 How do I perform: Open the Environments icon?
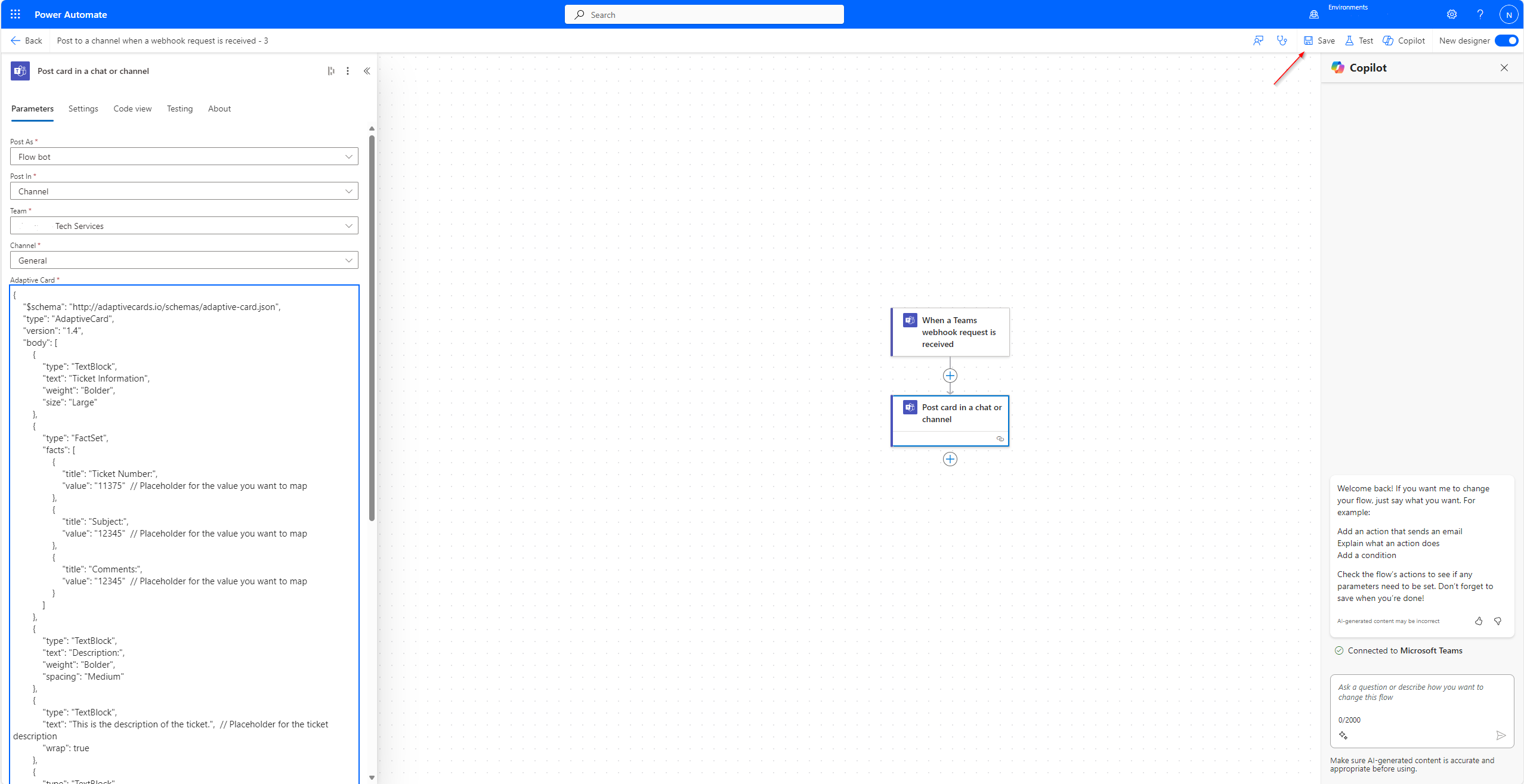(x=1314, y=14)
